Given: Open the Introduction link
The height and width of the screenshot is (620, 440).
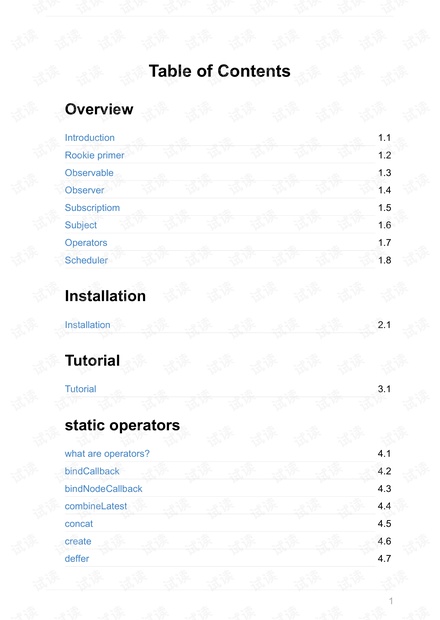Looking at the screenshot, I should pos(90,138).
